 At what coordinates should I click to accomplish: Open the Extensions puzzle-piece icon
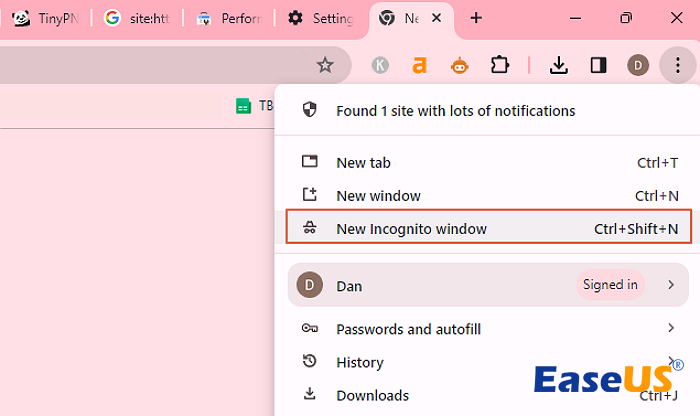point(500,65)
